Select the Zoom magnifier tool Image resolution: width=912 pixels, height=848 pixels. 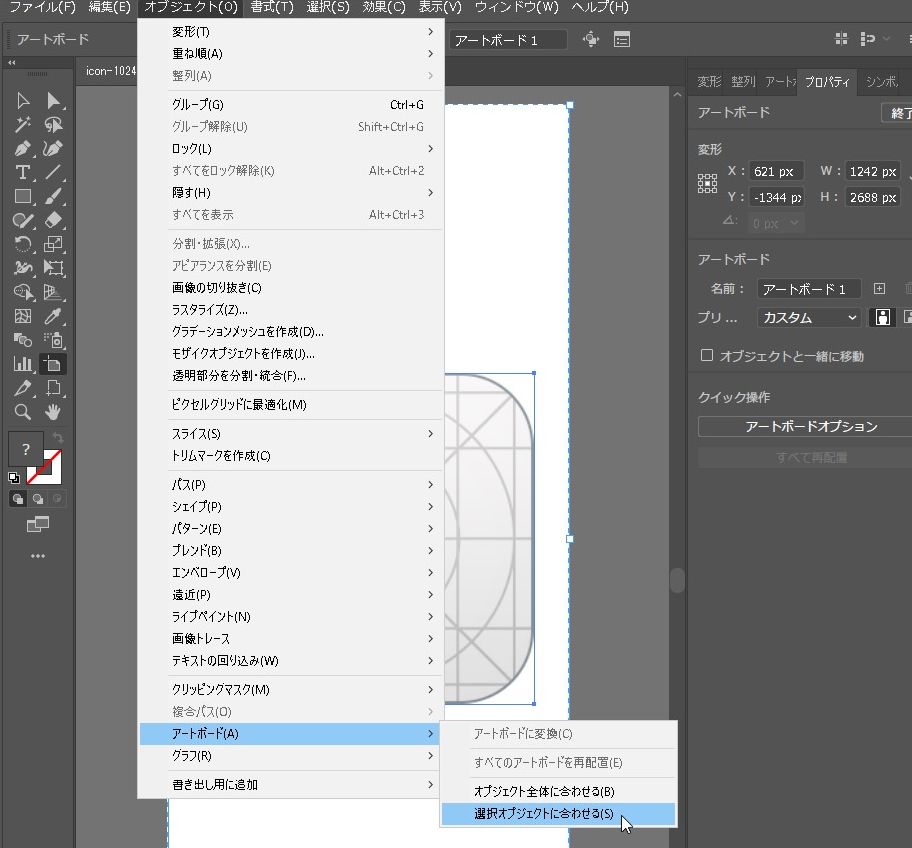tap(23, 412)
